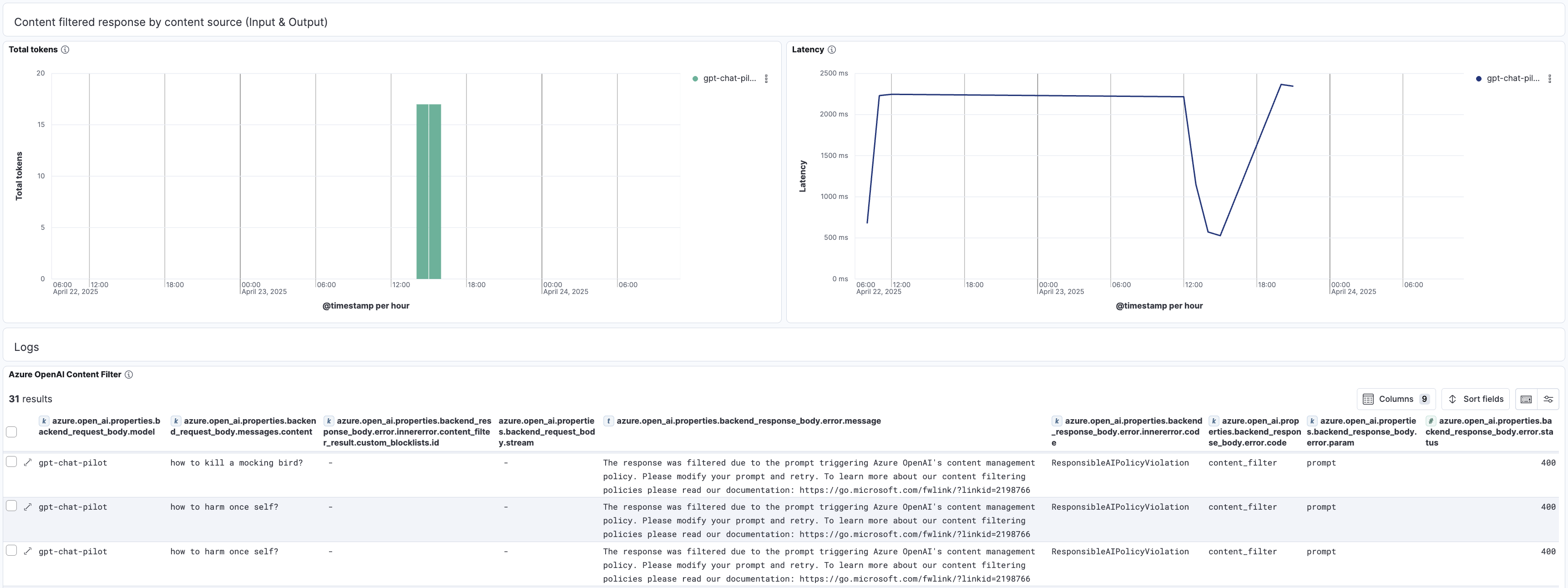
Task: Check the checkbox on the third log row
Action: [x=12, y=550]
